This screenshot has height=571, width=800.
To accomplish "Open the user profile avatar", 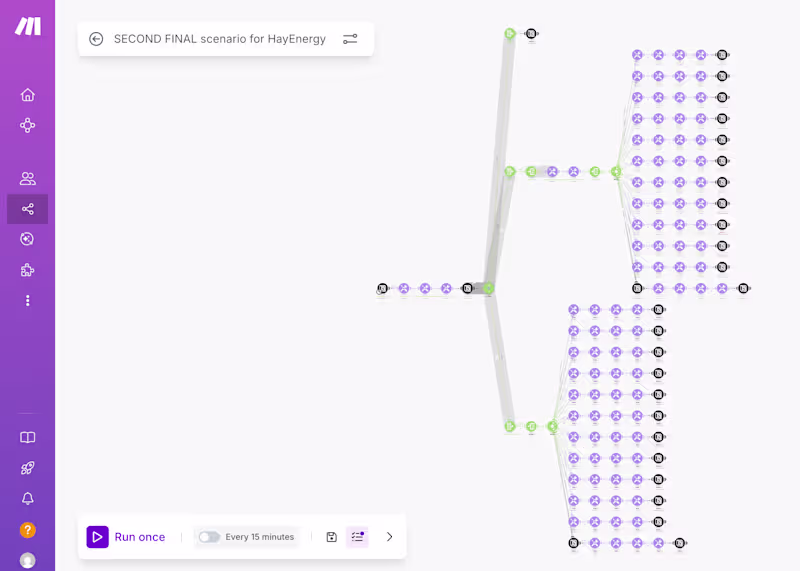I will tap(28, 561).
